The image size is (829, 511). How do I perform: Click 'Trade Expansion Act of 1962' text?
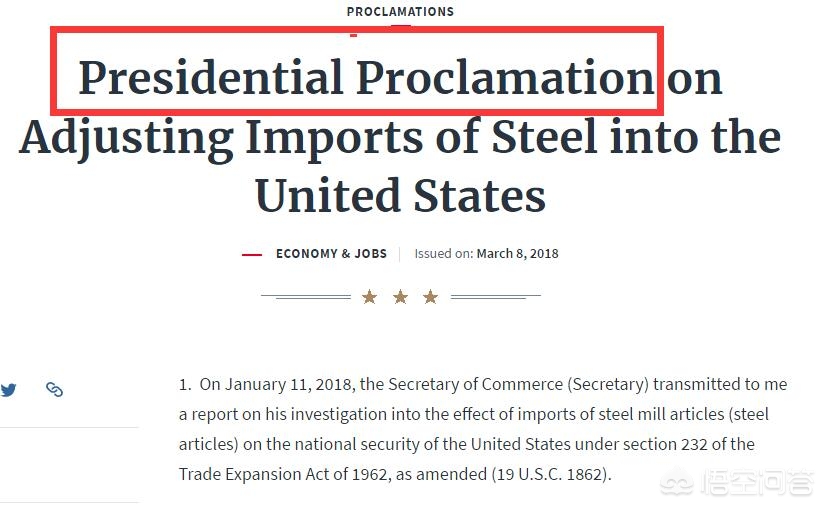point(283,474)
